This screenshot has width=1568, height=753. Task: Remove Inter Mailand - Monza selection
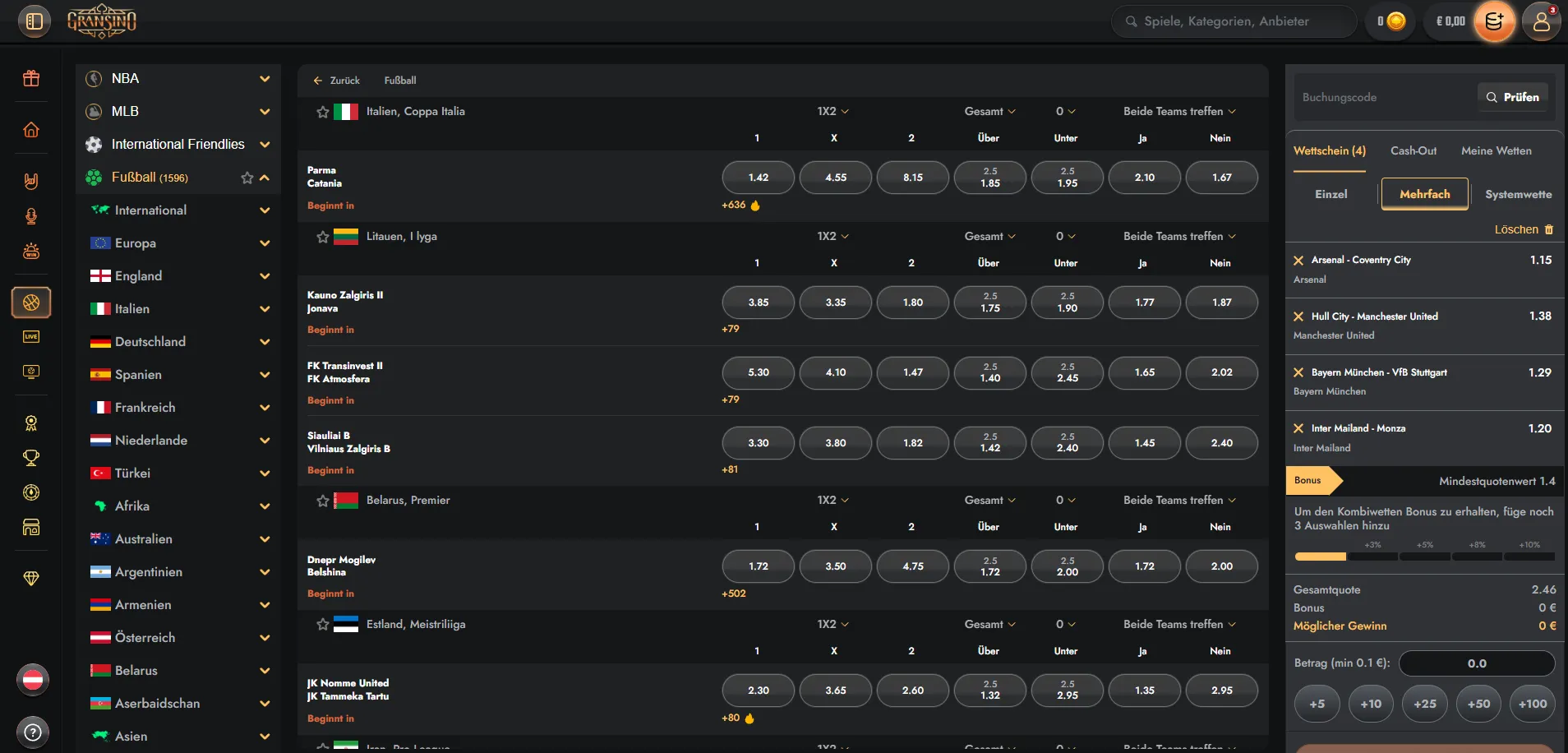coord(1298,428)
